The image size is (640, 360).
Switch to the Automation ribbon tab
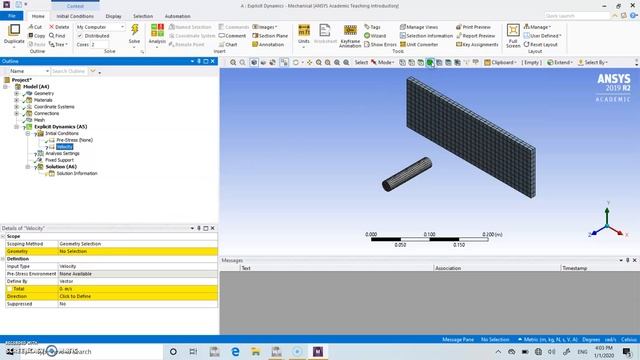178,16
